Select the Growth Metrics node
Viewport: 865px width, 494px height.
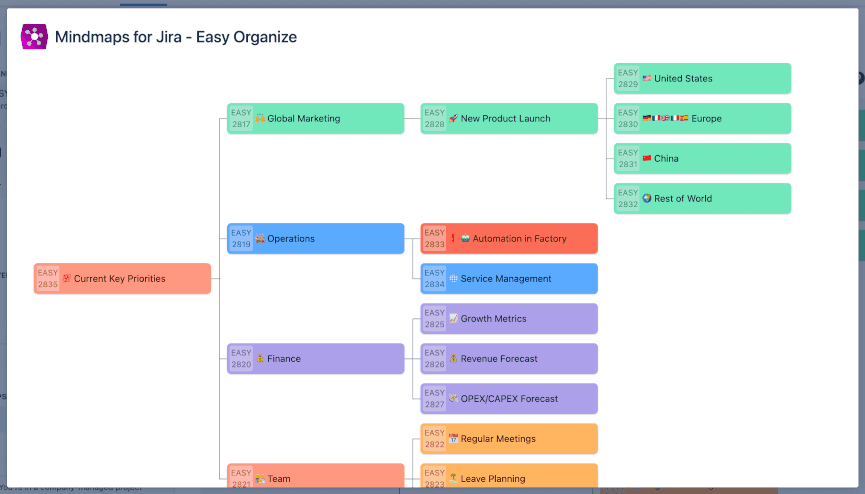tap(509, 318)
